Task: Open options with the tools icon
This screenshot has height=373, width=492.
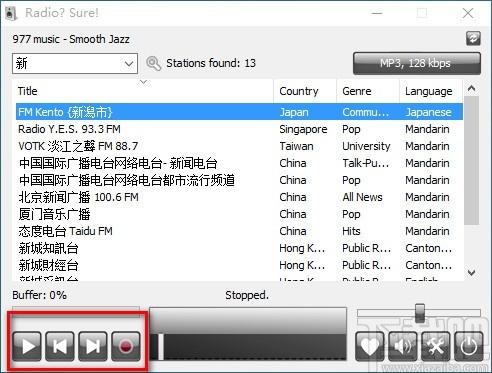Action: (436, 346)
